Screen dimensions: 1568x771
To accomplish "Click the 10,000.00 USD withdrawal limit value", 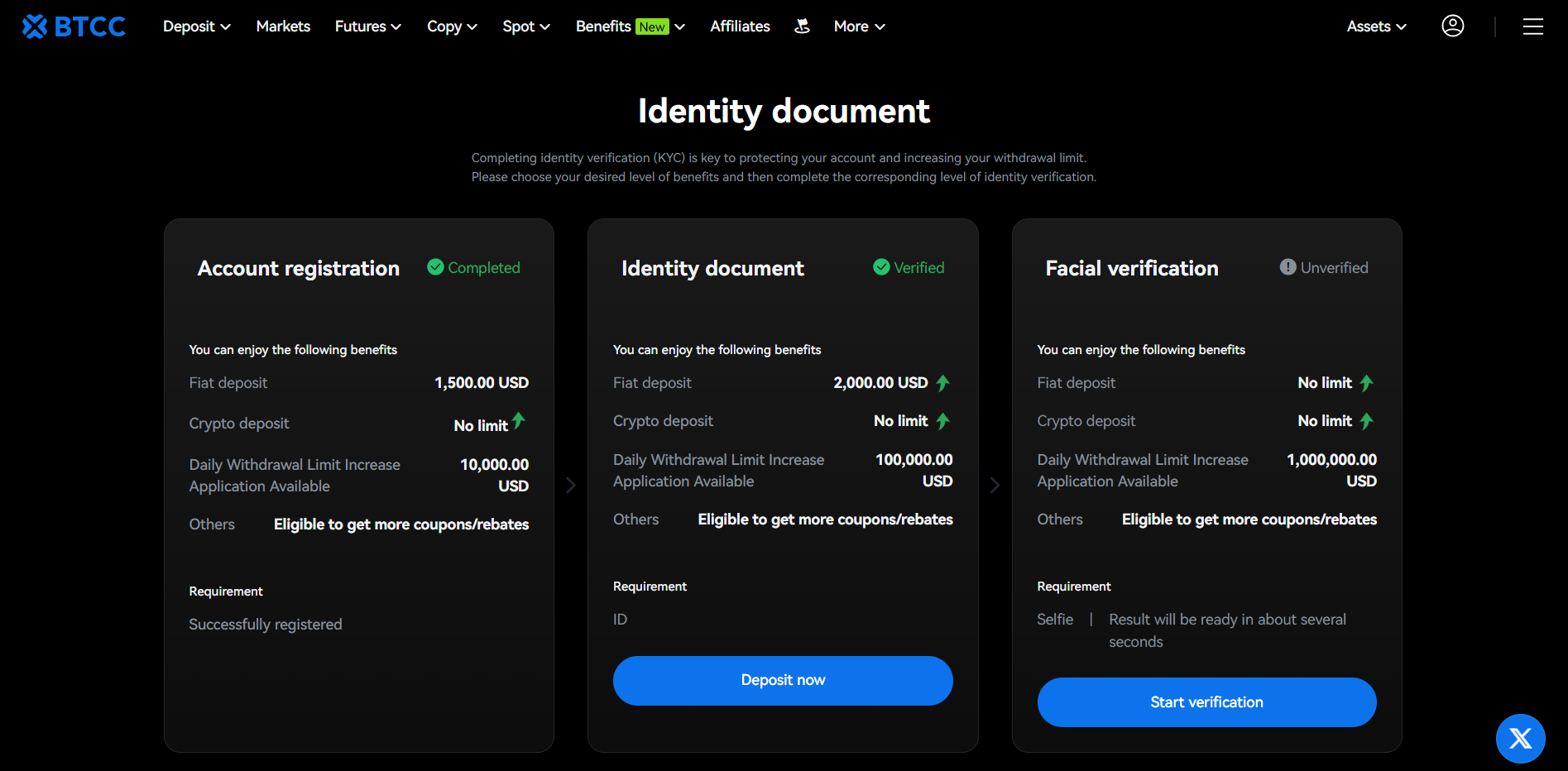I will (495, 476).
